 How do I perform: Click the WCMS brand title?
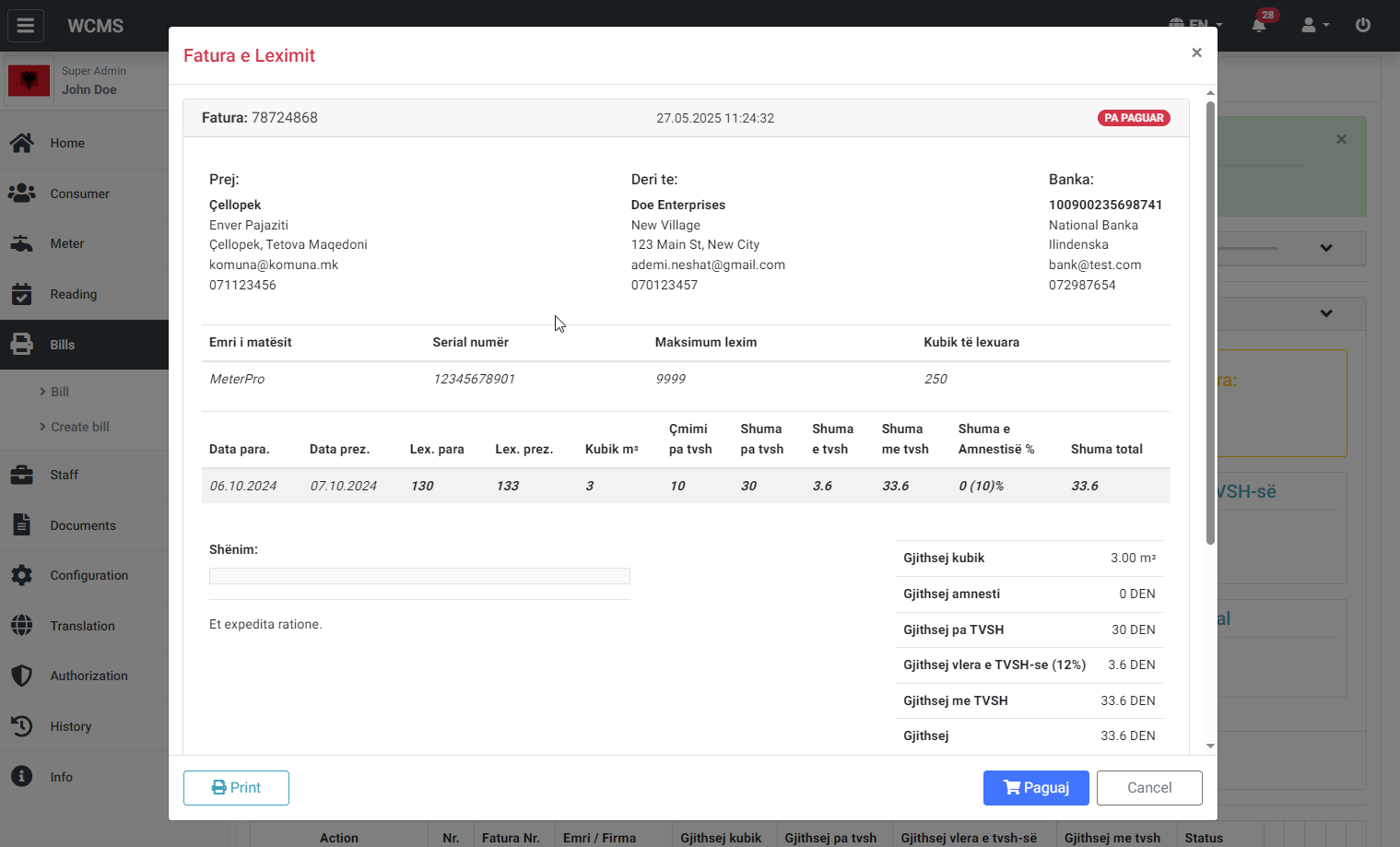95,26
